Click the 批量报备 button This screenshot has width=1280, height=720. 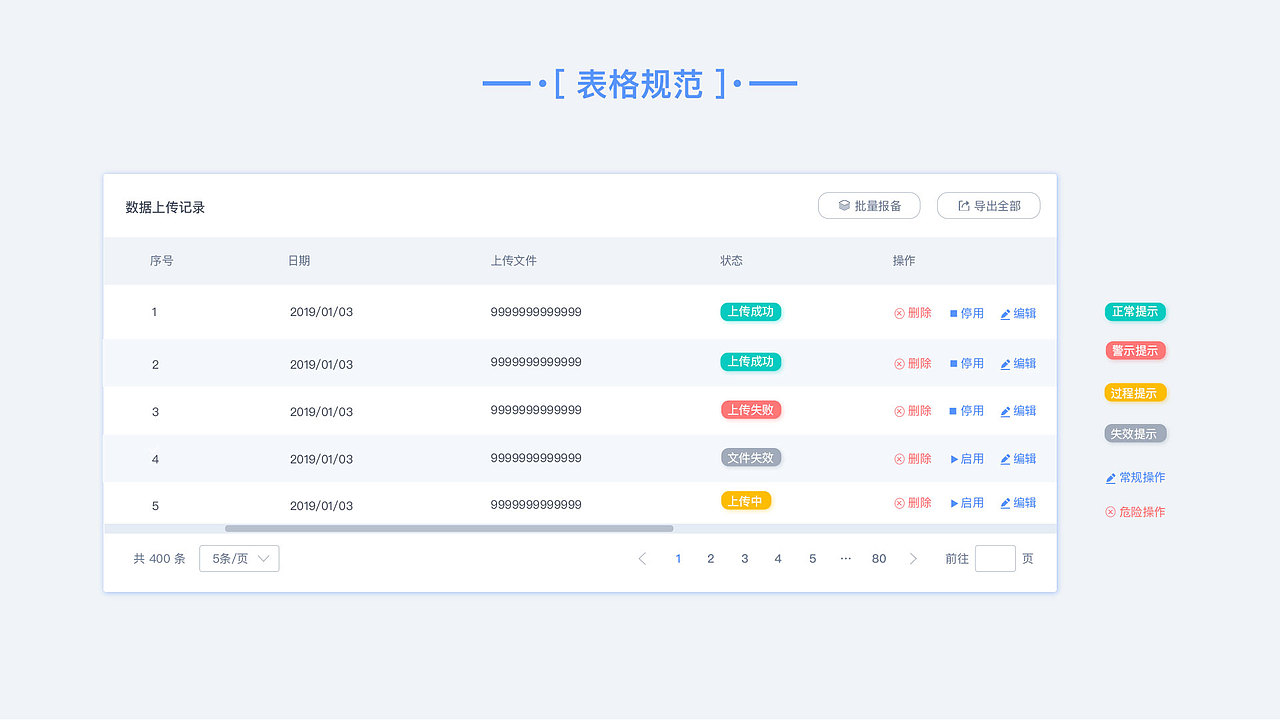869,205
